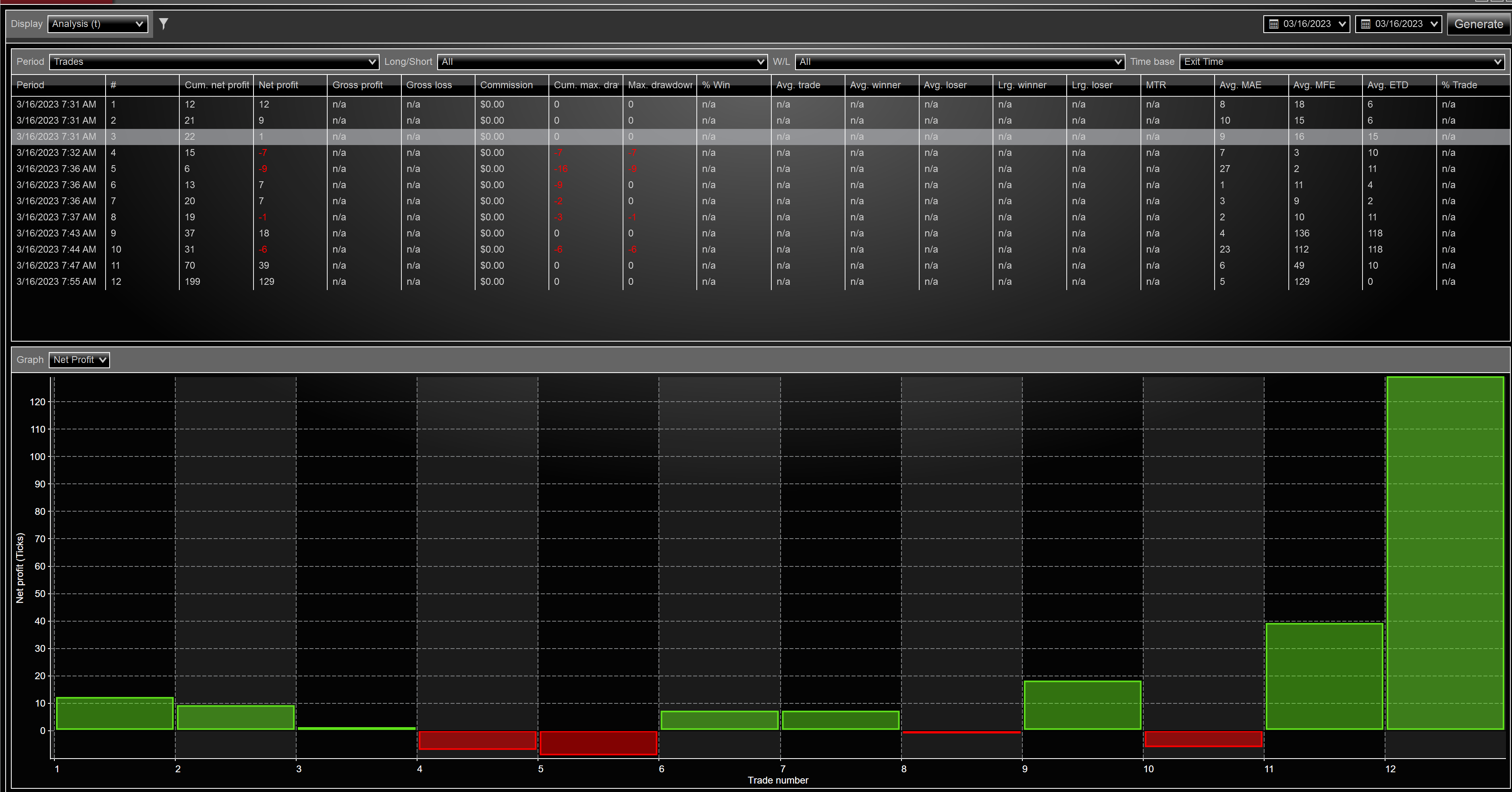Sort by Avg. trade column header
1512x792 pixels.
coord(808,85)
